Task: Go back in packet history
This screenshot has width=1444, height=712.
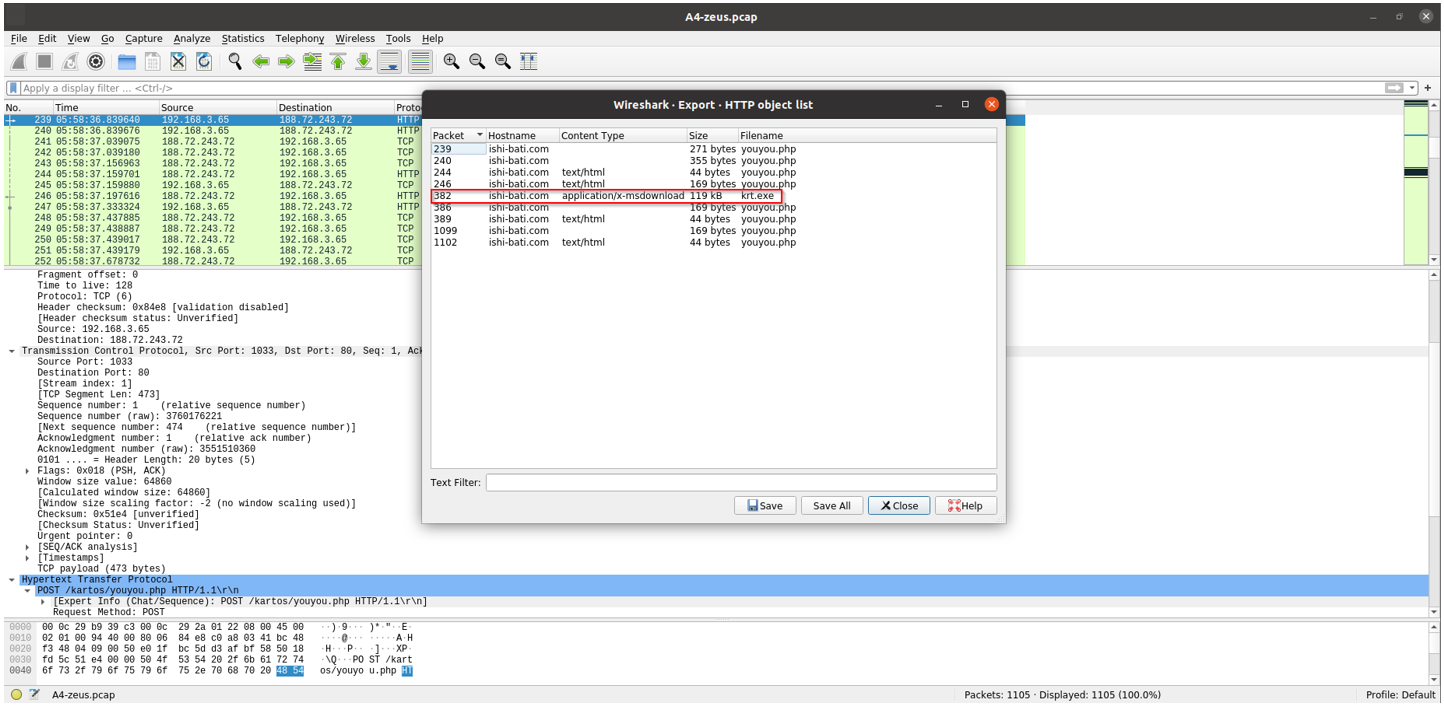Action: click(261, 62)
